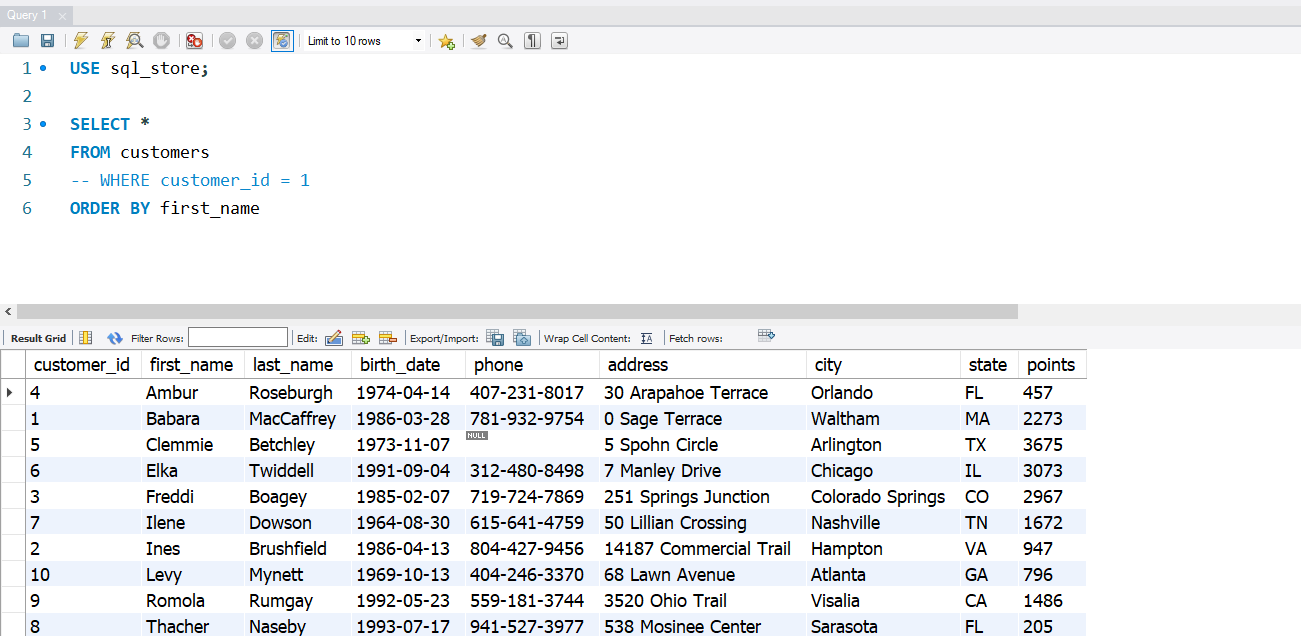The width and height of the screenshot is (1301, 636).
Task: Click 'FROM customers' line in editor
Action: pos(140,153)
